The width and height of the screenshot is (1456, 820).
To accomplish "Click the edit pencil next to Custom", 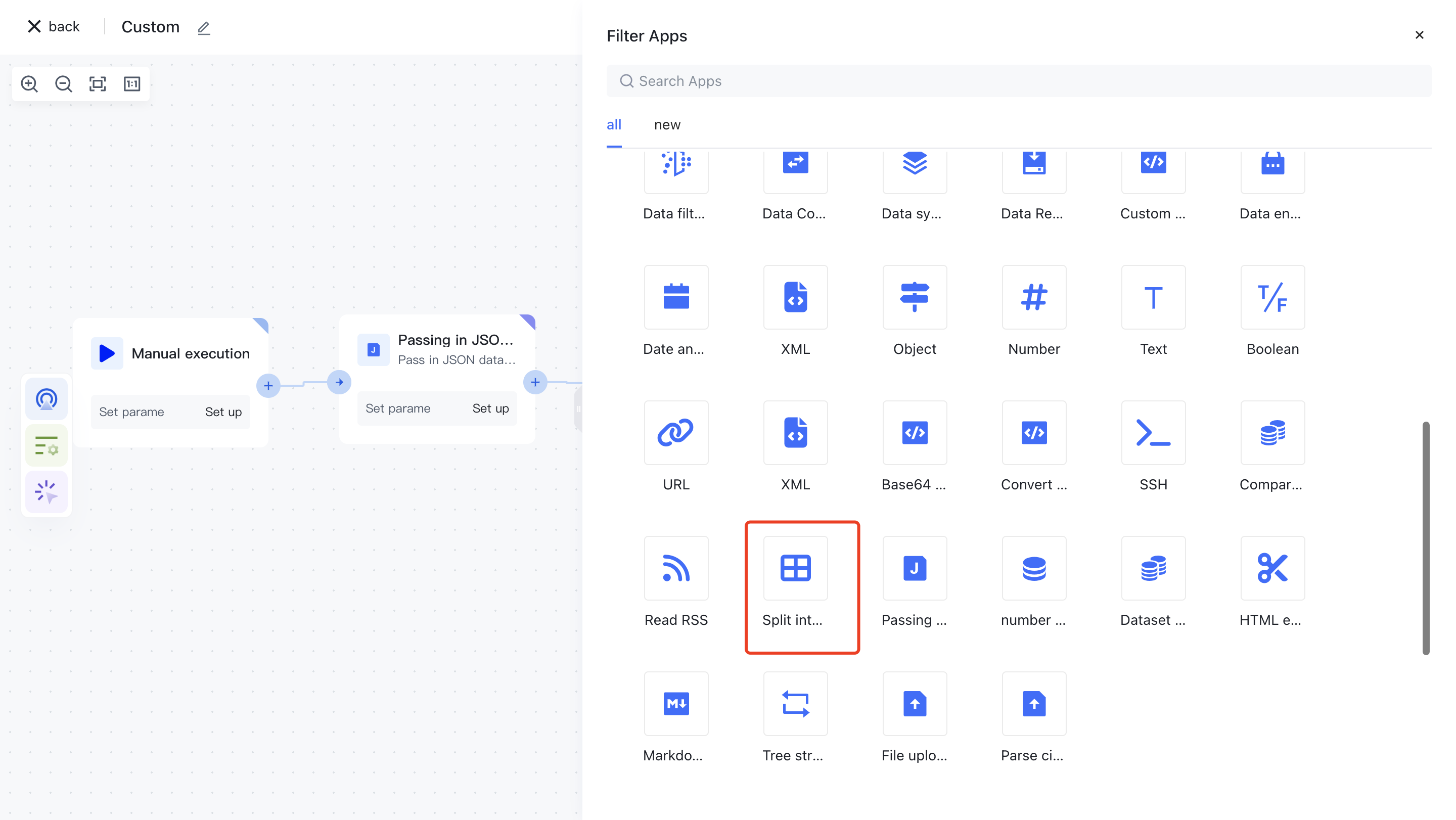I will click(204, 28).
